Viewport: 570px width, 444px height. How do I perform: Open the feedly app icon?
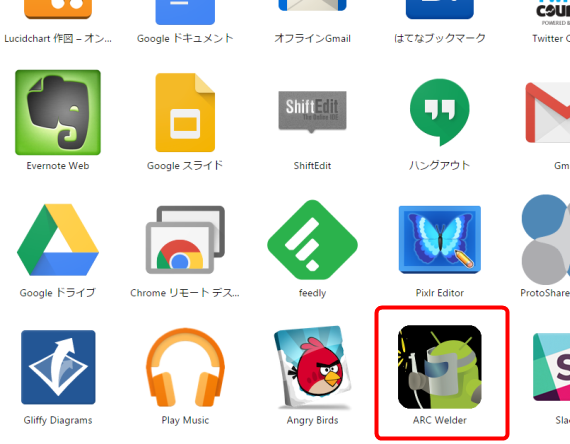(x=312, y=240)
